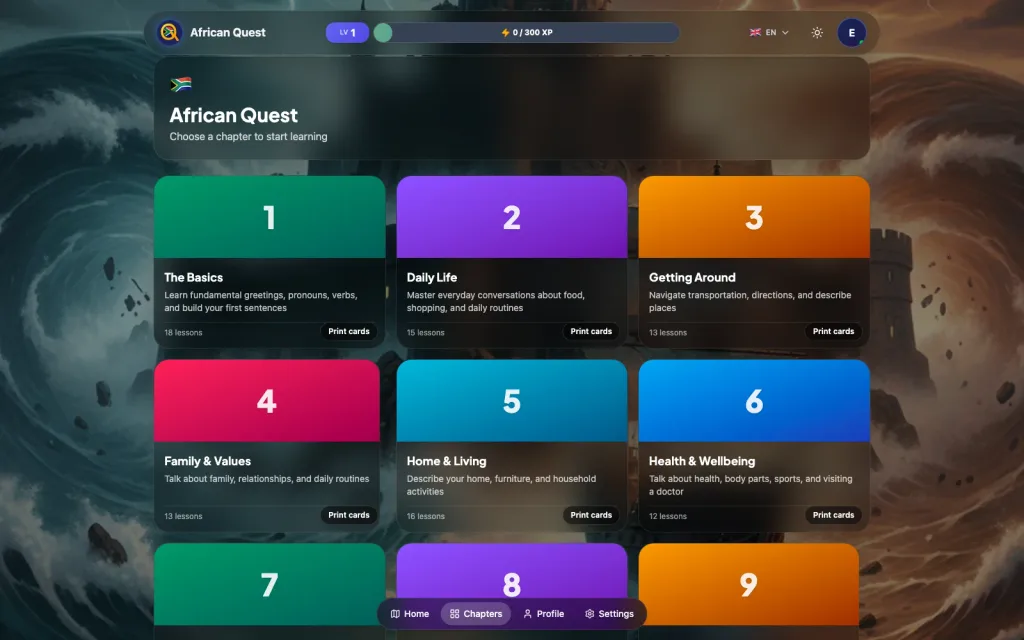This screenshot has height=640, width=1024.
Task: Open the Profile tab
Action: tap(543, 614)
